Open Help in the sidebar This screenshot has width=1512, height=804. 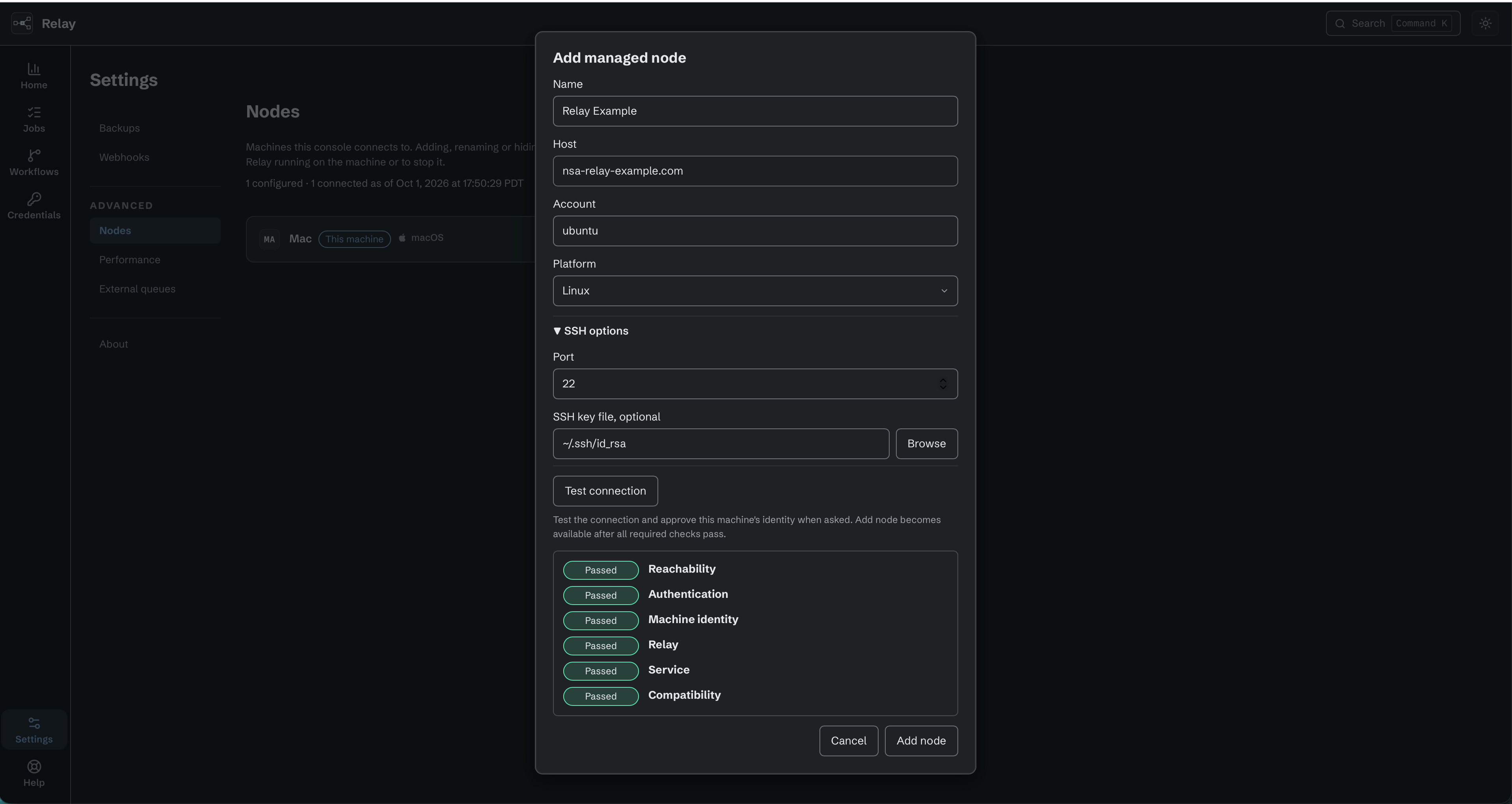click(34, 774)
